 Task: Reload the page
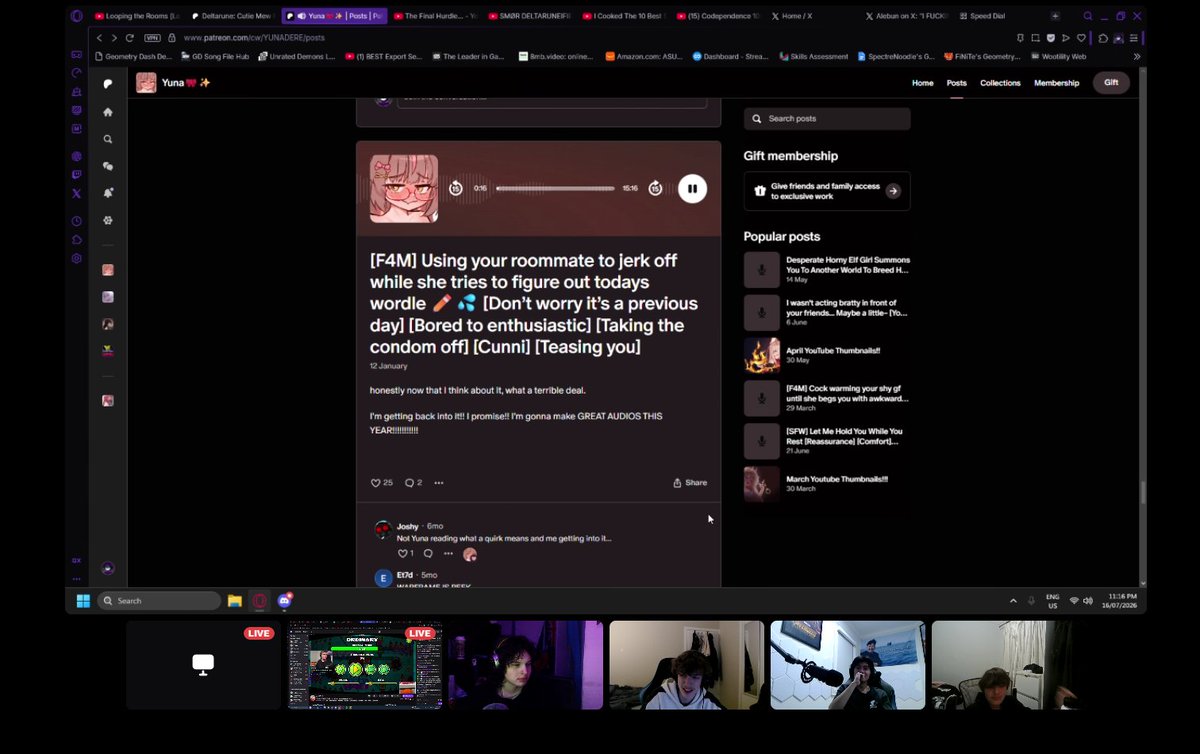click(x=130, y=37)
